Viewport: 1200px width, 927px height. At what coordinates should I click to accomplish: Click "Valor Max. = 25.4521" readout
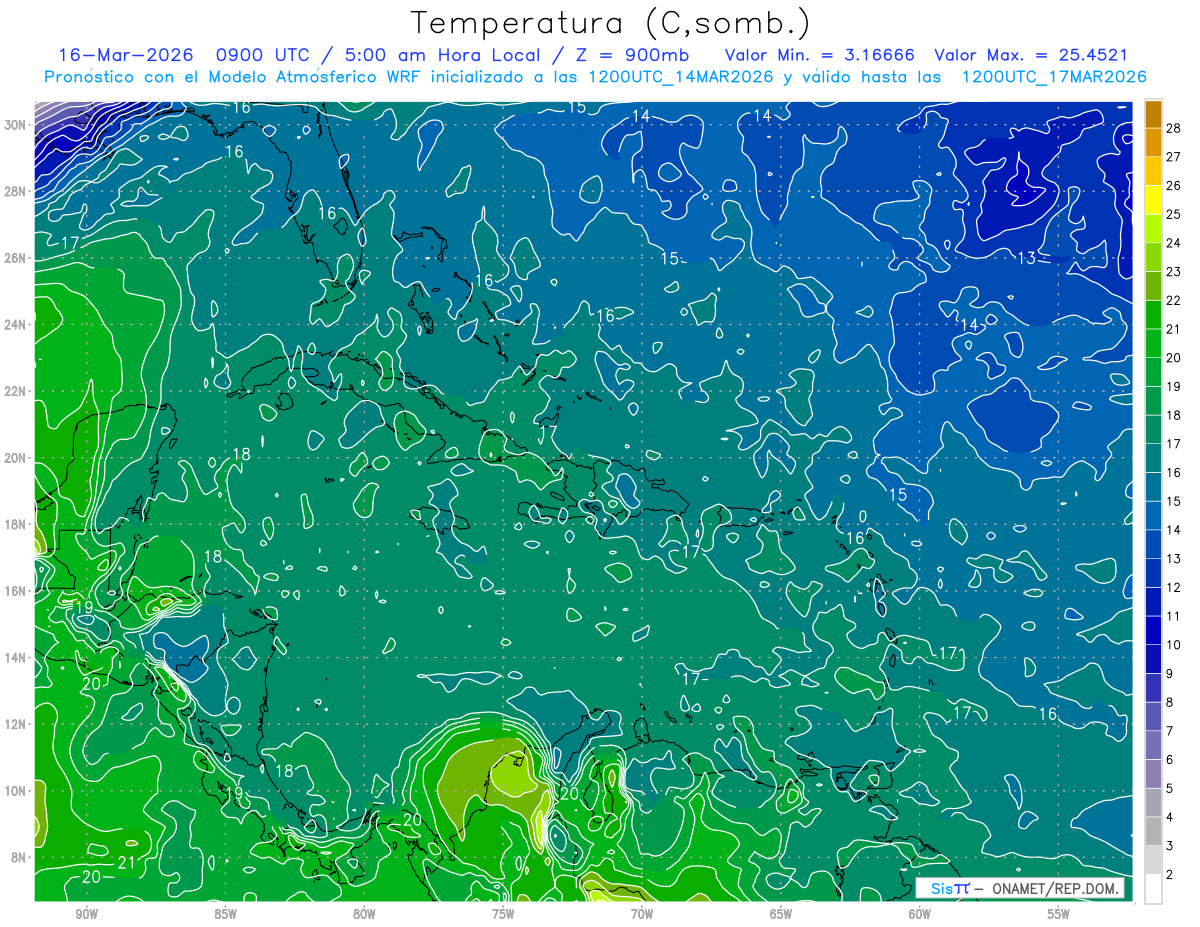(1030, 55)
